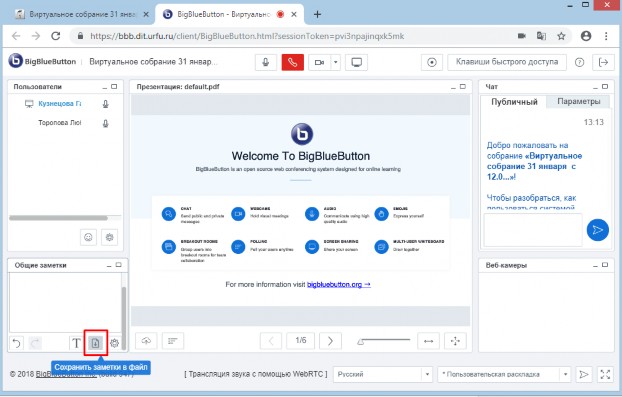Screen dimensions: 622x397
Task: Toggle microphone icon beside Кузнецова
Action: [106, 104]
